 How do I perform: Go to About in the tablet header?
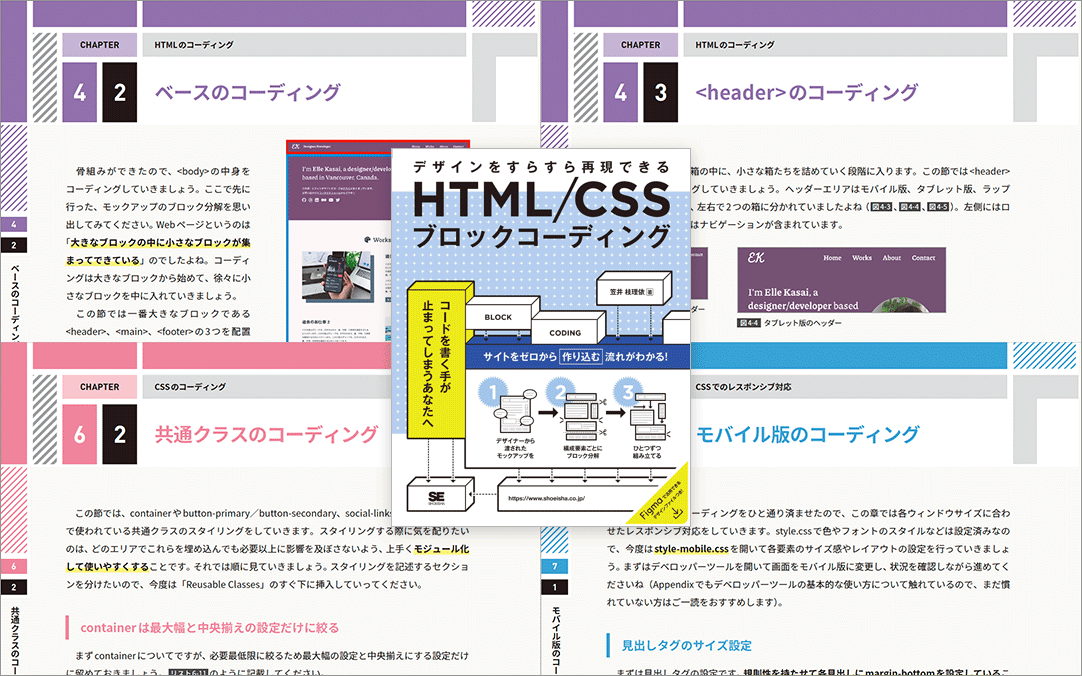891,258
